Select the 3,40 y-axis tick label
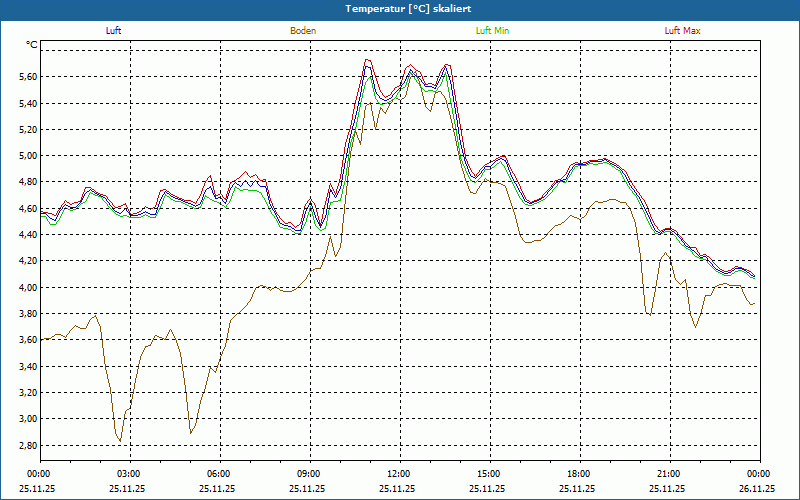The height and width of the screenshot is (500, 800). point(26,367)
